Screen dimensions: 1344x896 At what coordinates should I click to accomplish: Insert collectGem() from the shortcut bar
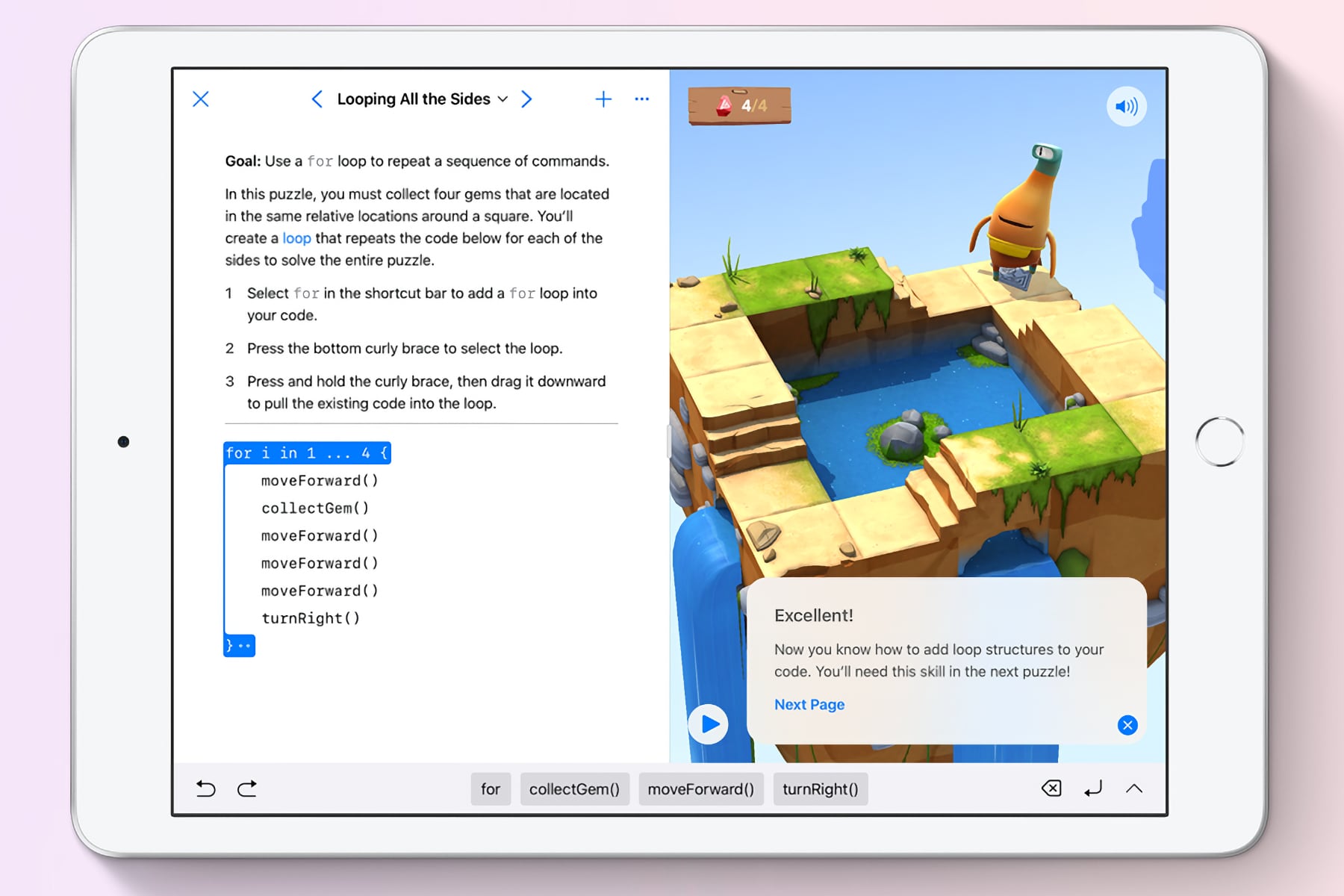(x=574, y=789)
